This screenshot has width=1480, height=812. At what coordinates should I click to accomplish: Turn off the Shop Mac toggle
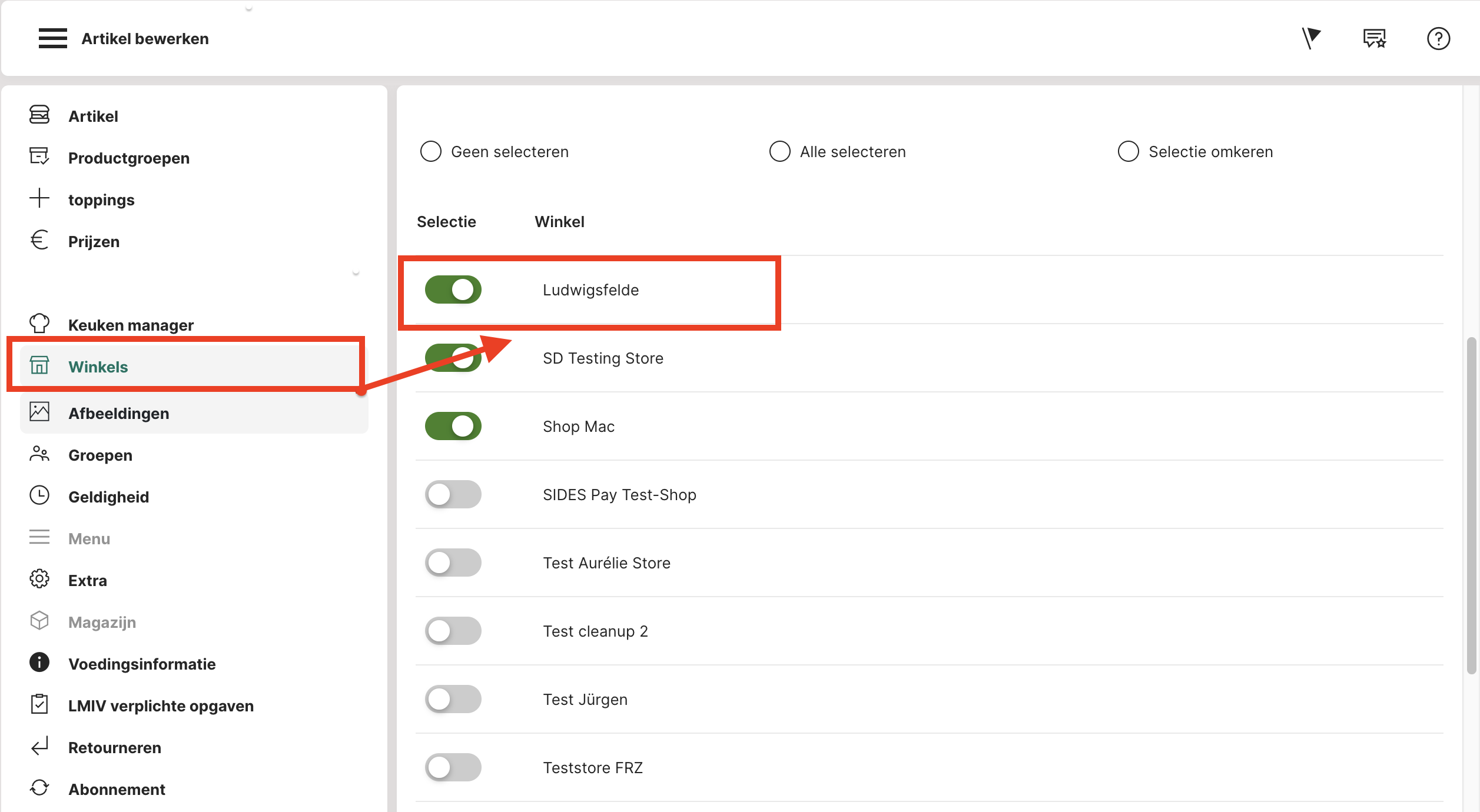coord(453,426)
